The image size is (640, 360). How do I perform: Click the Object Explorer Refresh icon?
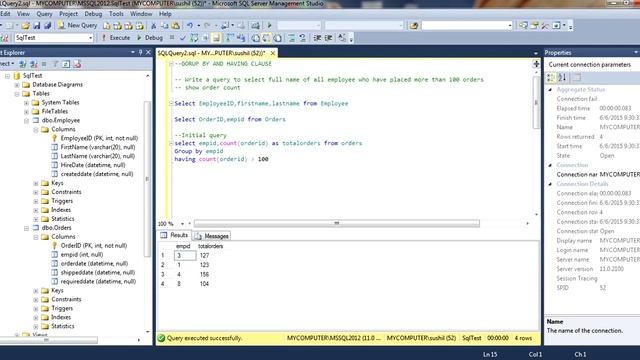(66, 64)
